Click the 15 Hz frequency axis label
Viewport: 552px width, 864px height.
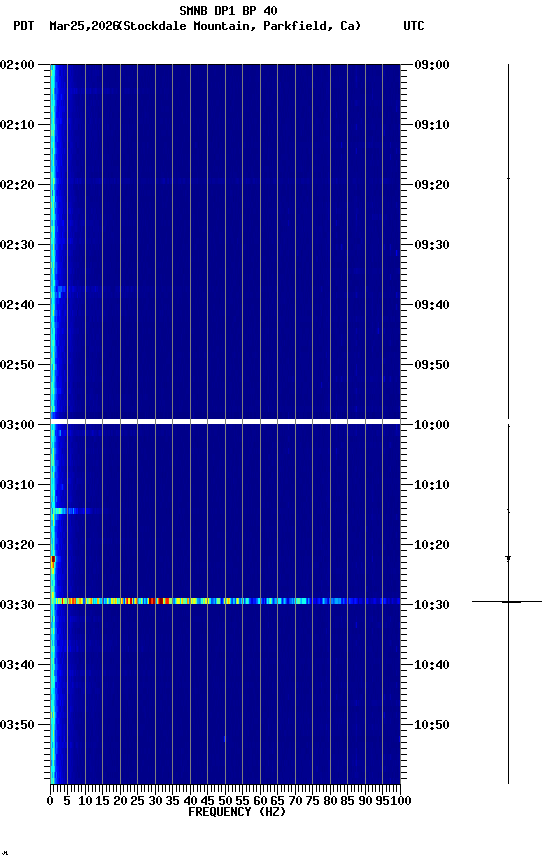point(102,801)
